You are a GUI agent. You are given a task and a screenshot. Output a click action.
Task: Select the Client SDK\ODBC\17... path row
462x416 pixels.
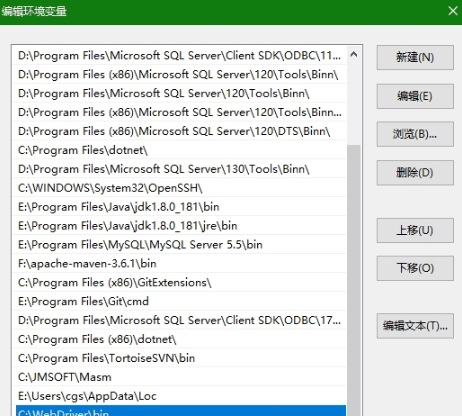tap(180, 321)
